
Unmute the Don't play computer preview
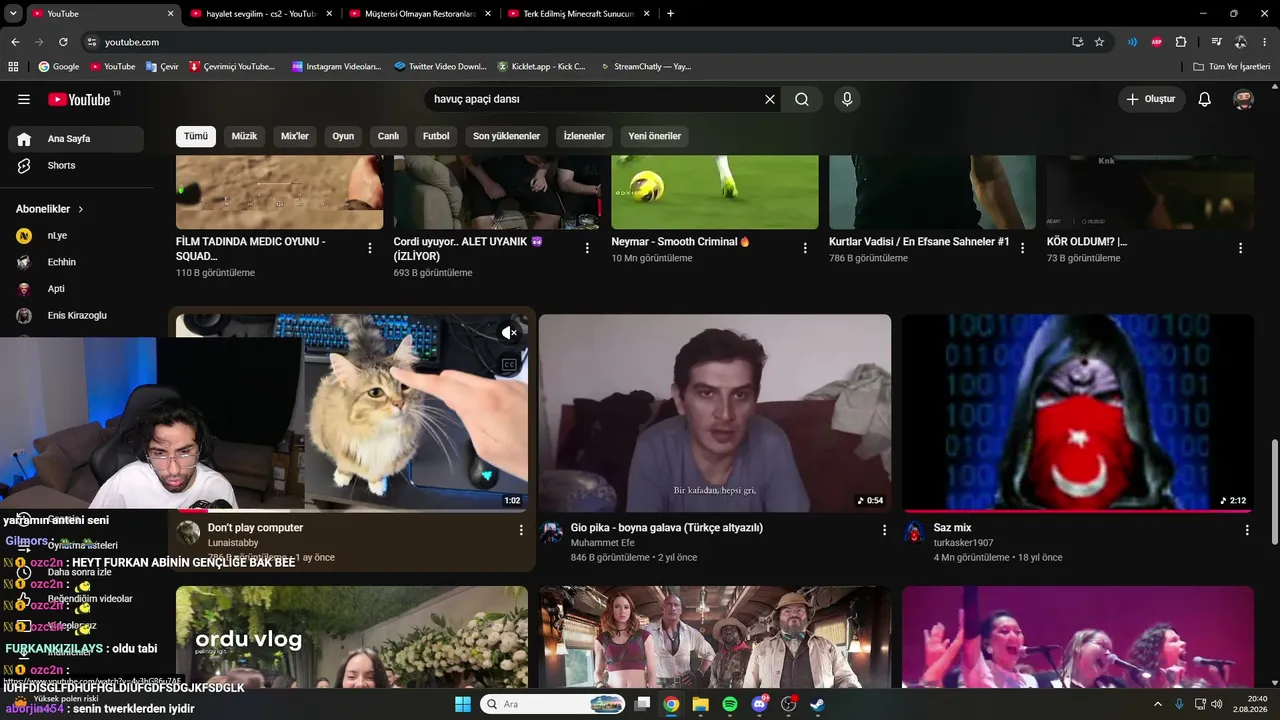click(509, 333)
